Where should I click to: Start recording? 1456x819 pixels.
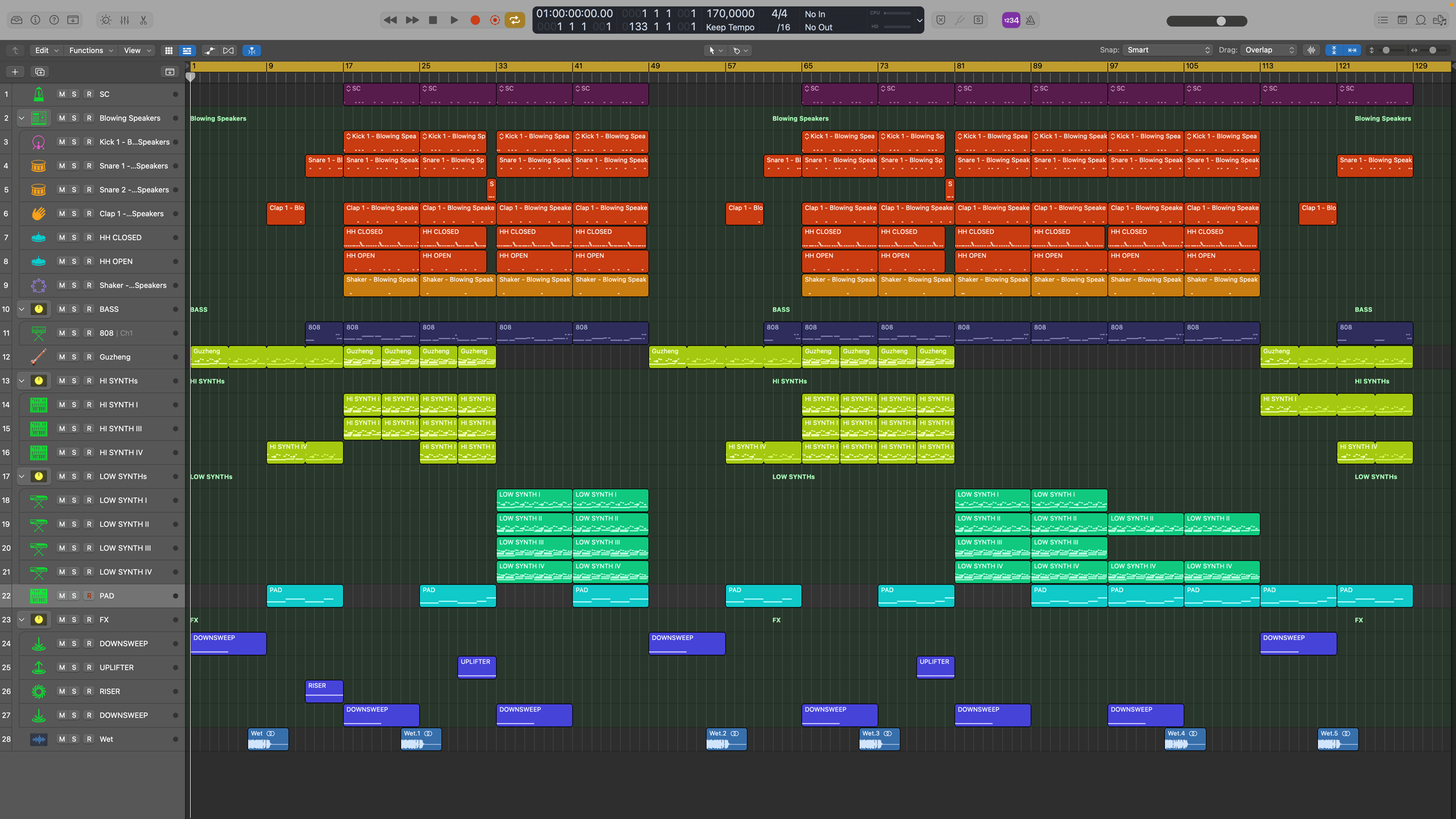click(x=475, y=20)
